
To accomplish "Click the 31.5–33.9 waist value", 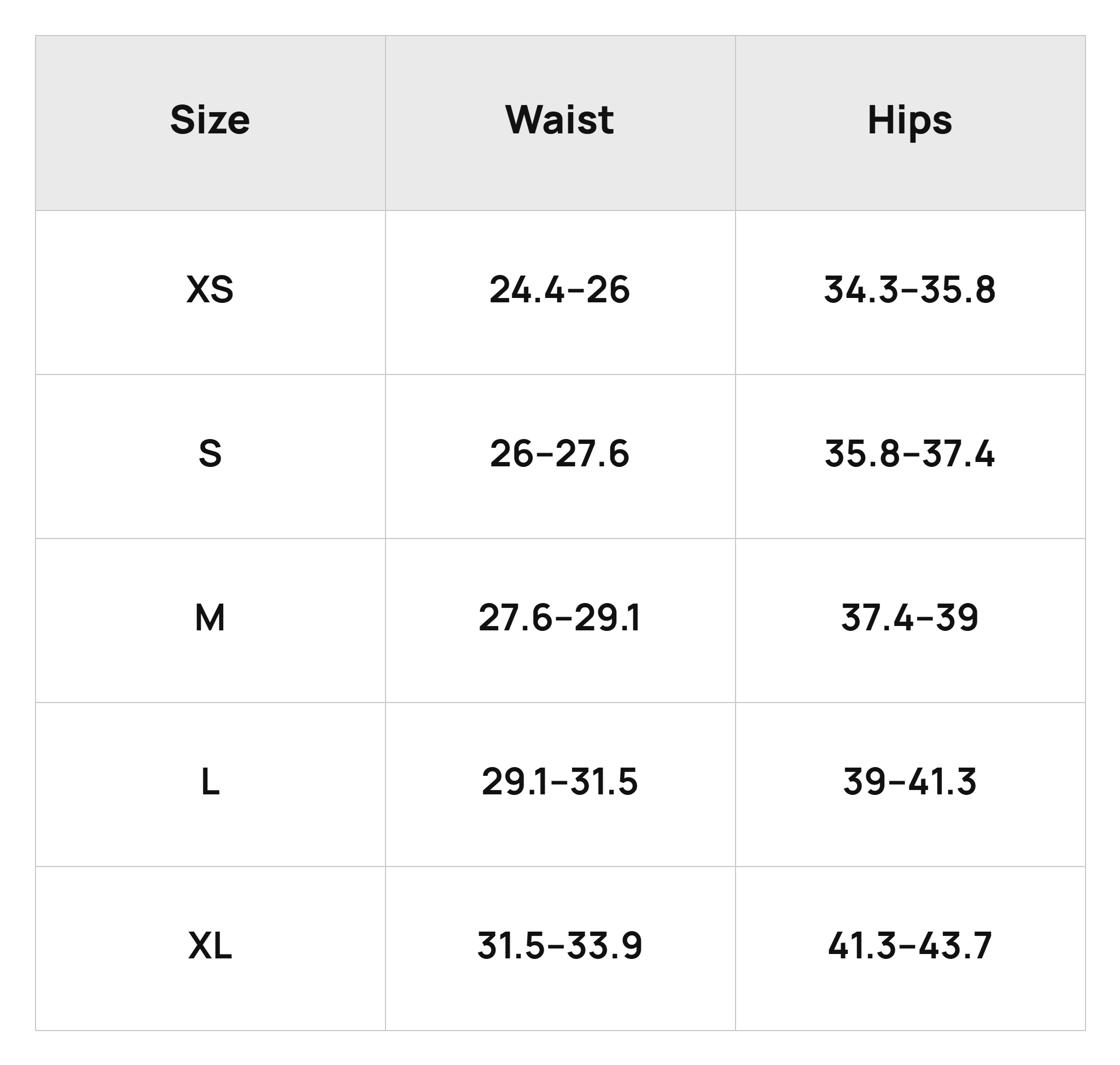I will [x=559, y=946].
